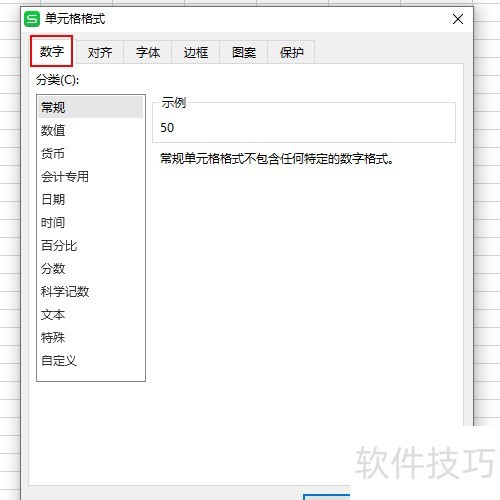Click the WPS spreadsheet logo icon

tap(32, 19)
